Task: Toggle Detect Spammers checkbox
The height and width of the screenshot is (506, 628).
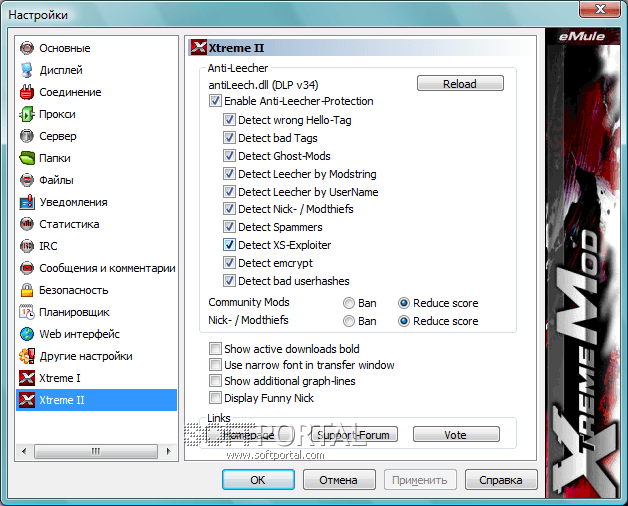Action: click(x=229, y=227)
